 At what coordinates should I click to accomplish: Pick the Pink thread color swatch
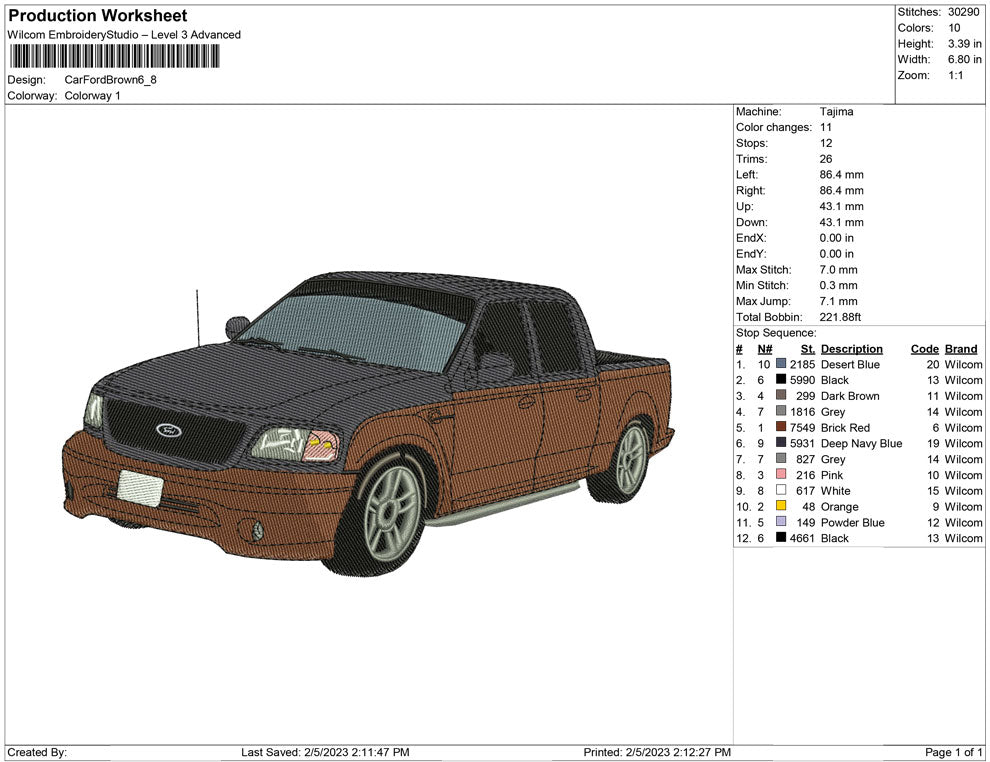(781, 475)
